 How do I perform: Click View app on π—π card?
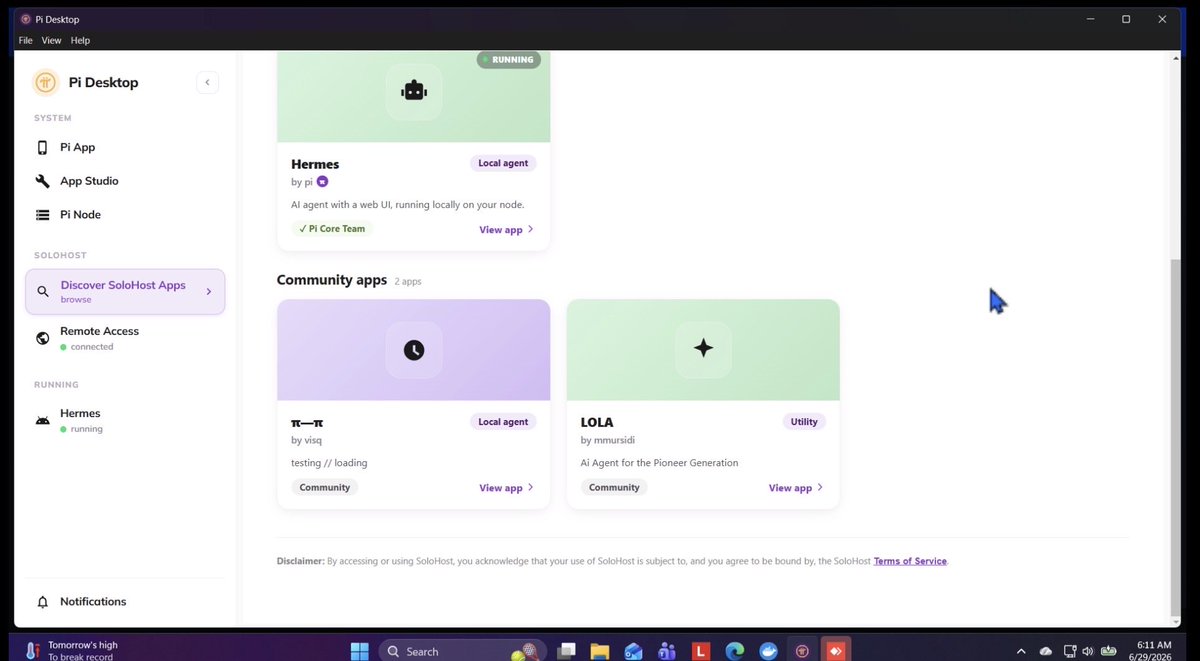click(x=506, y=488)
